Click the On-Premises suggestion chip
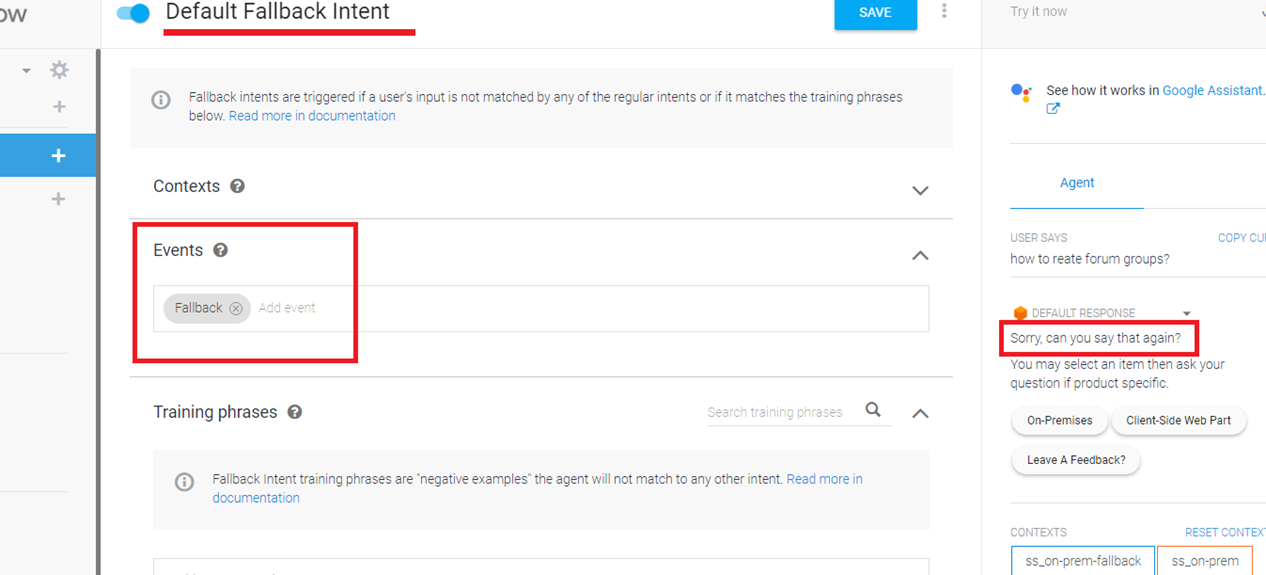This screenshot has height=575, width=1266. [1059, 421]
